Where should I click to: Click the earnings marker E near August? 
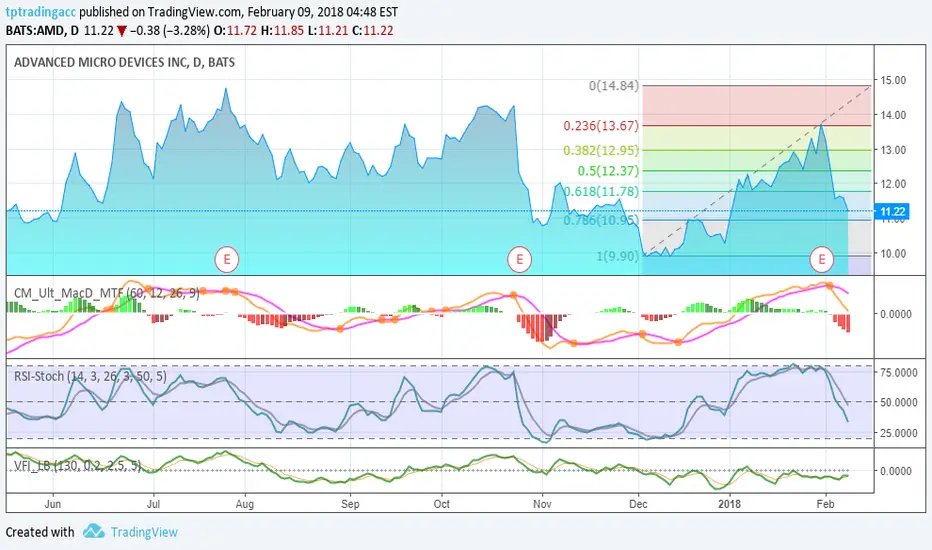[x=226, y=259]
